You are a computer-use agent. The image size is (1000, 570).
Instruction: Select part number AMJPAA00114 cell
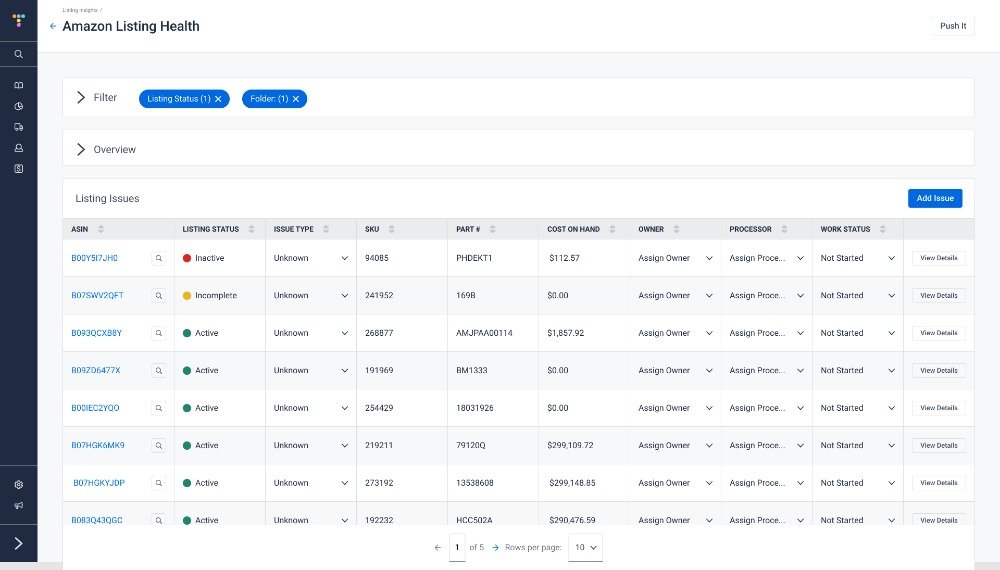click(x=484, y=333)
